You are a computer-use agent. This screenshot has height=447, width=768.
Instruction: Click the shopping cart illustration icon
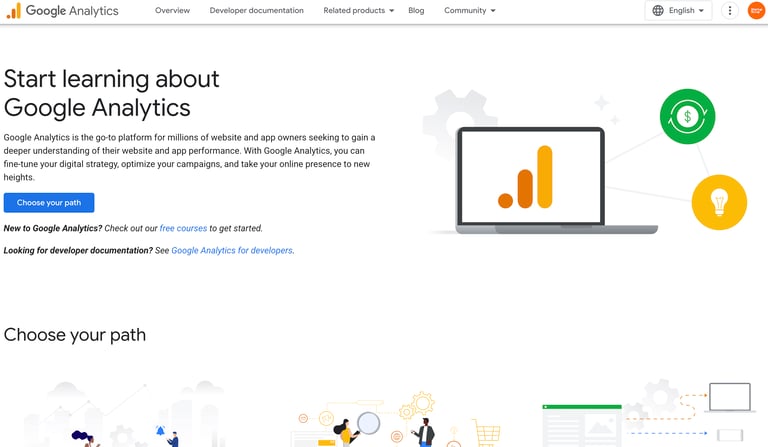click(x=486, y=432)
